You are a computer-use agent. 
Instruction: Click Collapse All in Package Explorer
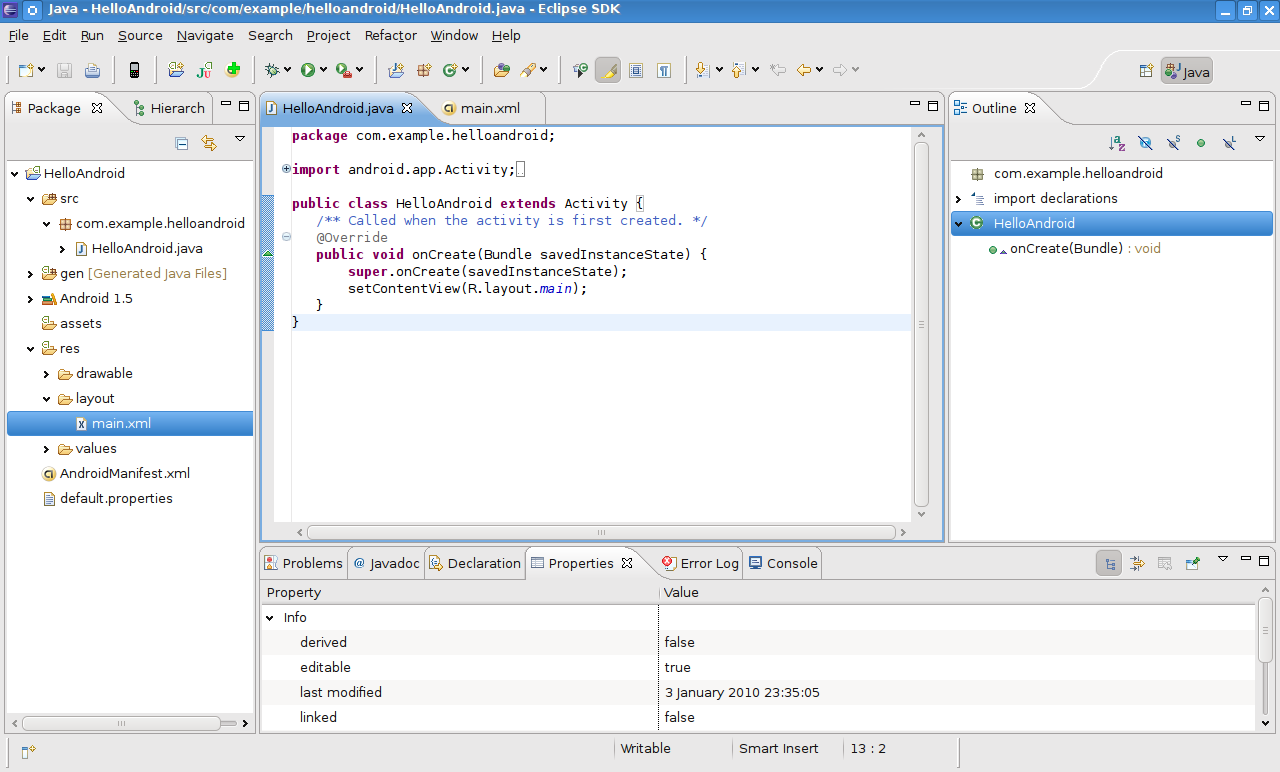click(x=182, y=143)
